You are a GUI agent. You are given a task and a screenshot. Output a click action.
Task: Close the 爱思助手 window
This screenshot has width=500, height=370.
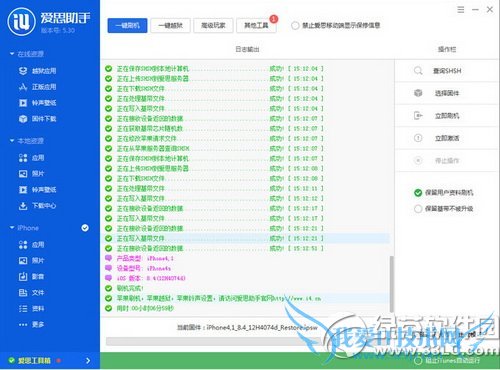point(490,10)
